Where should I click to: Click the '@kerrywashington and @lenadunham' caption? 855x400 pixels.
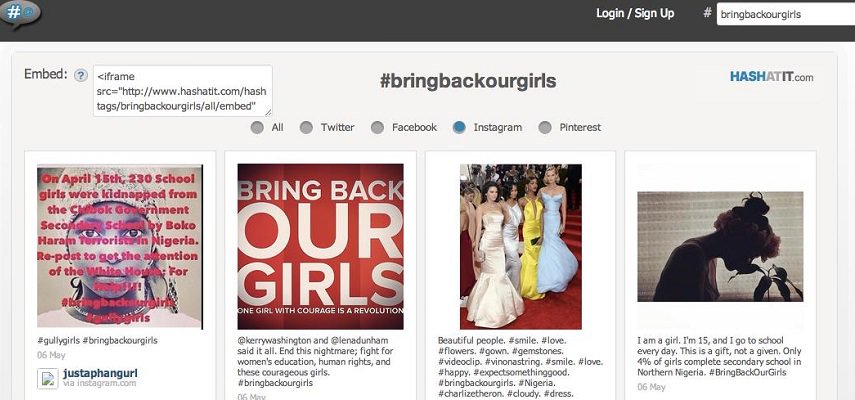tap(316, 361)
